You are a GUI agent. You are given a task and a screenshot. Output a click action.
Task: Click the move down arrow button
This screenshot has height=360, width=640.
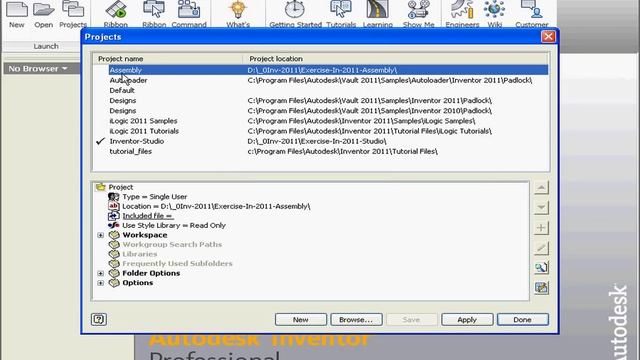541,208
